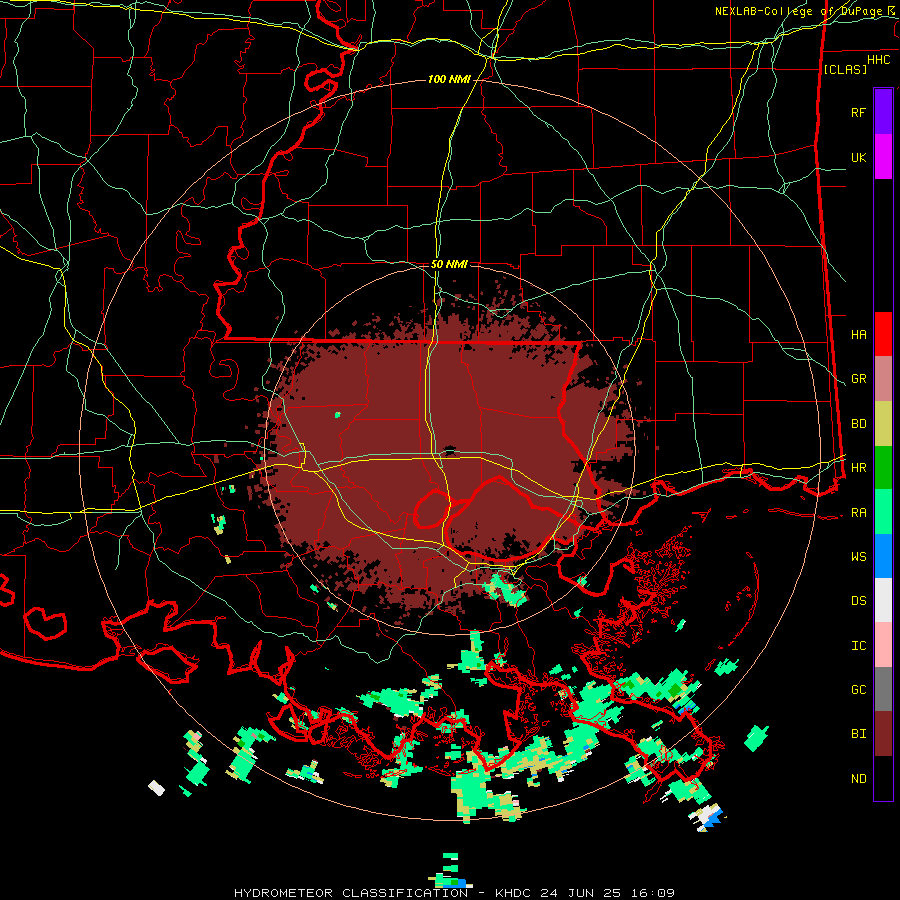Click the 'BD' legend label
The image size is (900, 900).
[858, 424]
